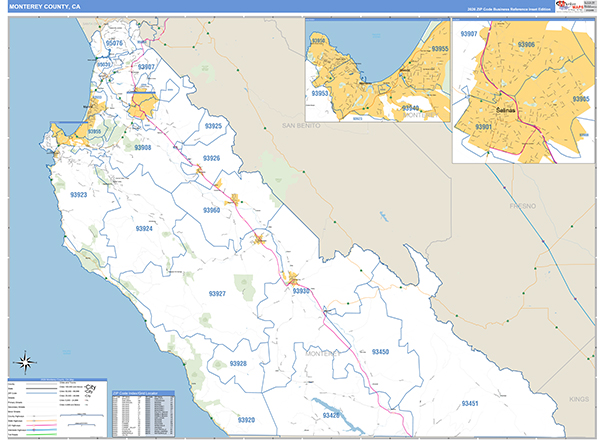600x440 pixels.
Task: Select ZIP code label 93908
Action: click(x=142, y=147)
